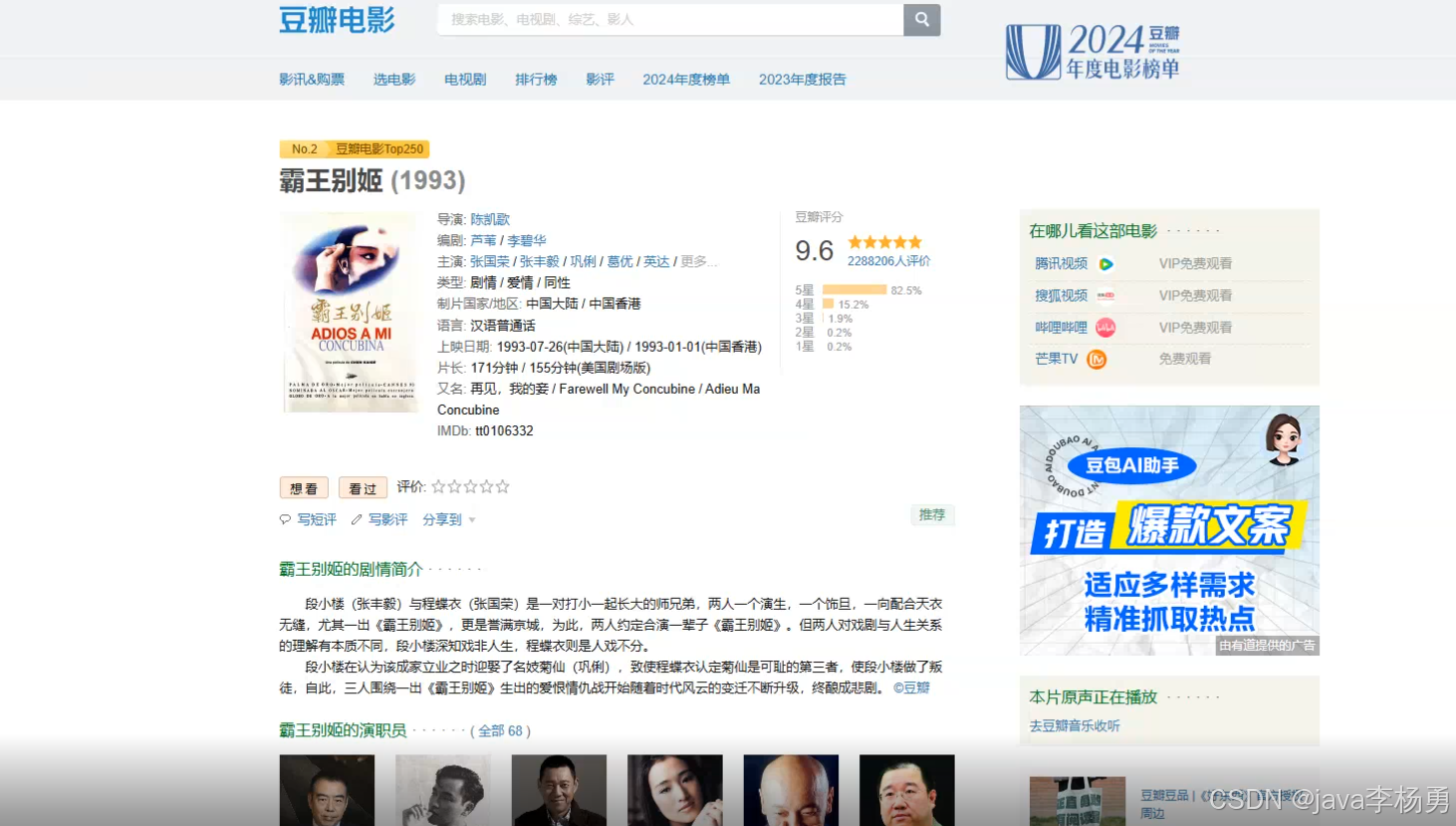Click the ©豆瓣 link after the synopsis

click(x=911, y=688)
